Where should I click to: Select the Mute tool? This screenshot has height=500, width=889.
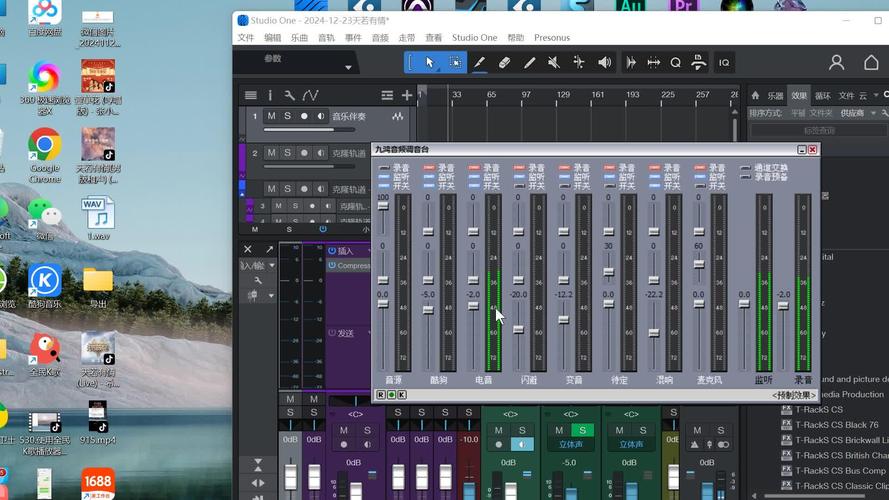(x=554, y=62)
